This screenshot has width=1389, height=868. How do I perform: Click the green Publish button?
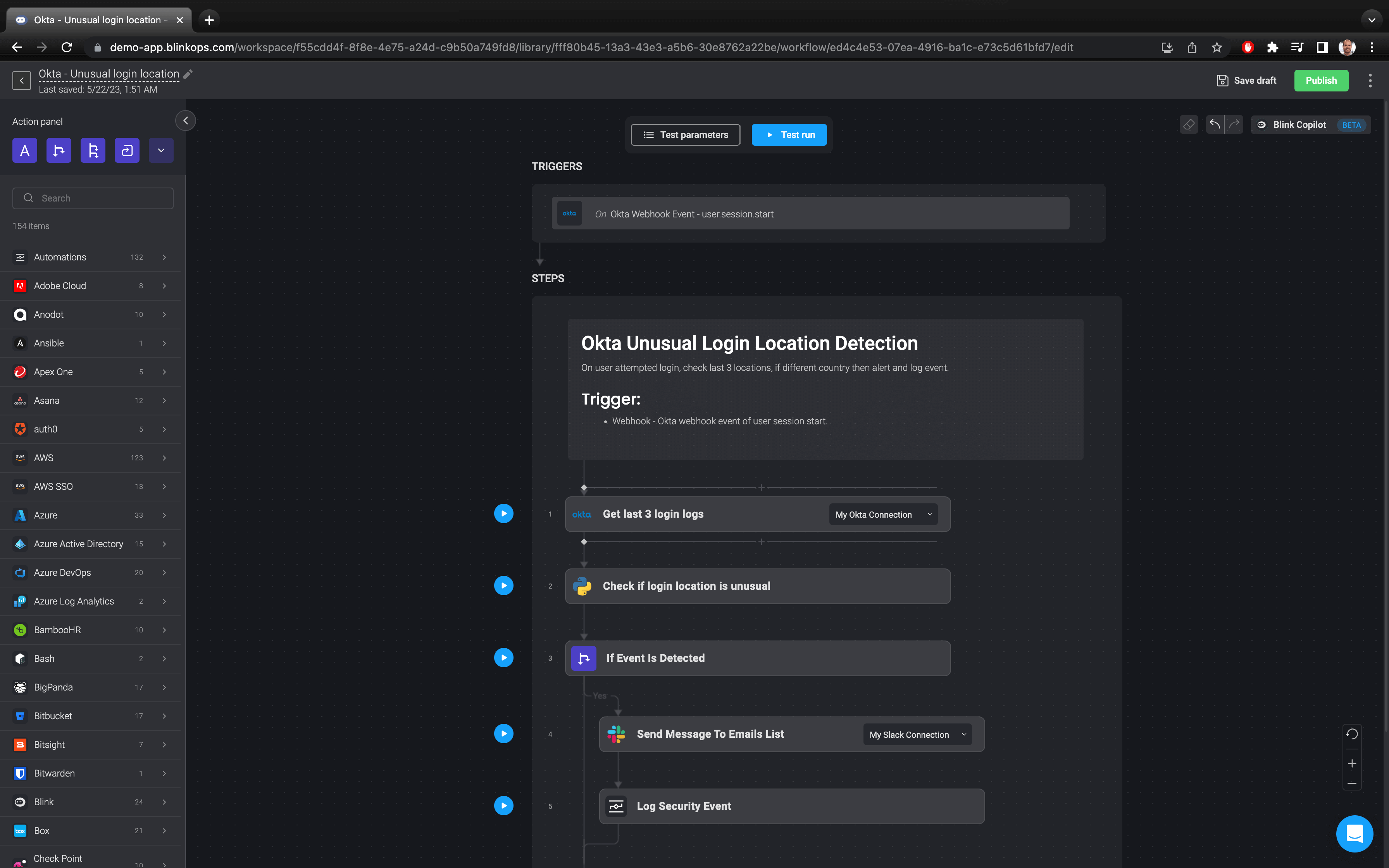[1321, 80]
